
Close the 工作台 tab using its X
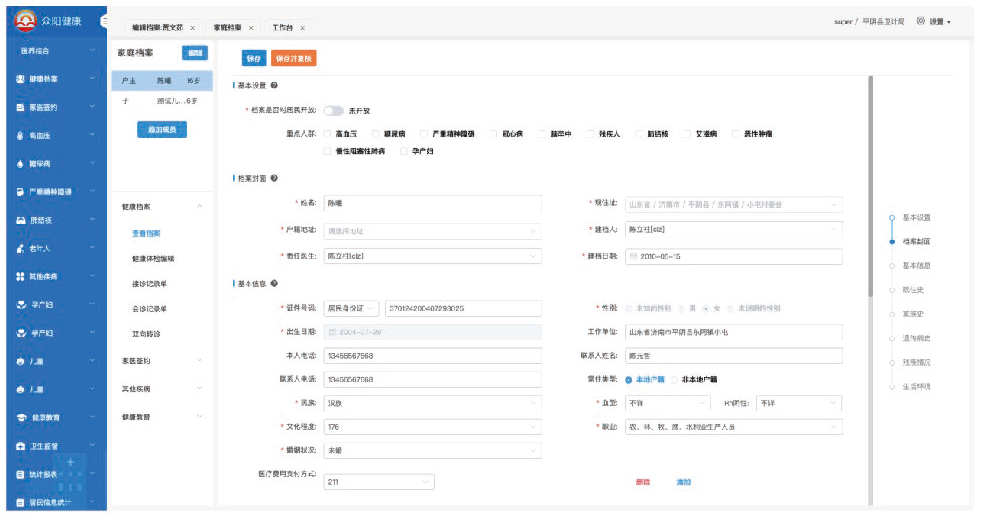tap(302, 28)
